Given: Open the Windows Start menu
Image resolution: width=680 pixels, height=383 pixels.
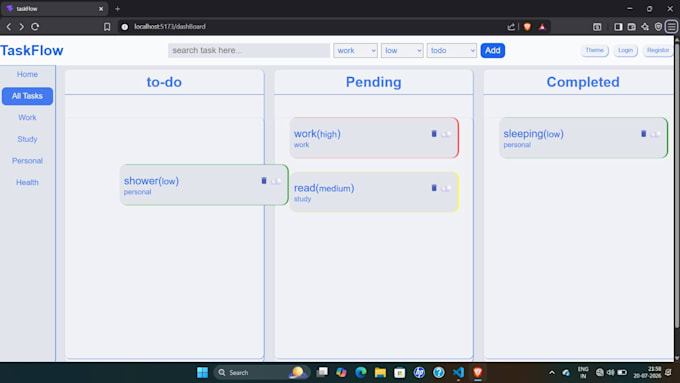Looking at the screenshot, I should tap(202, 373).
